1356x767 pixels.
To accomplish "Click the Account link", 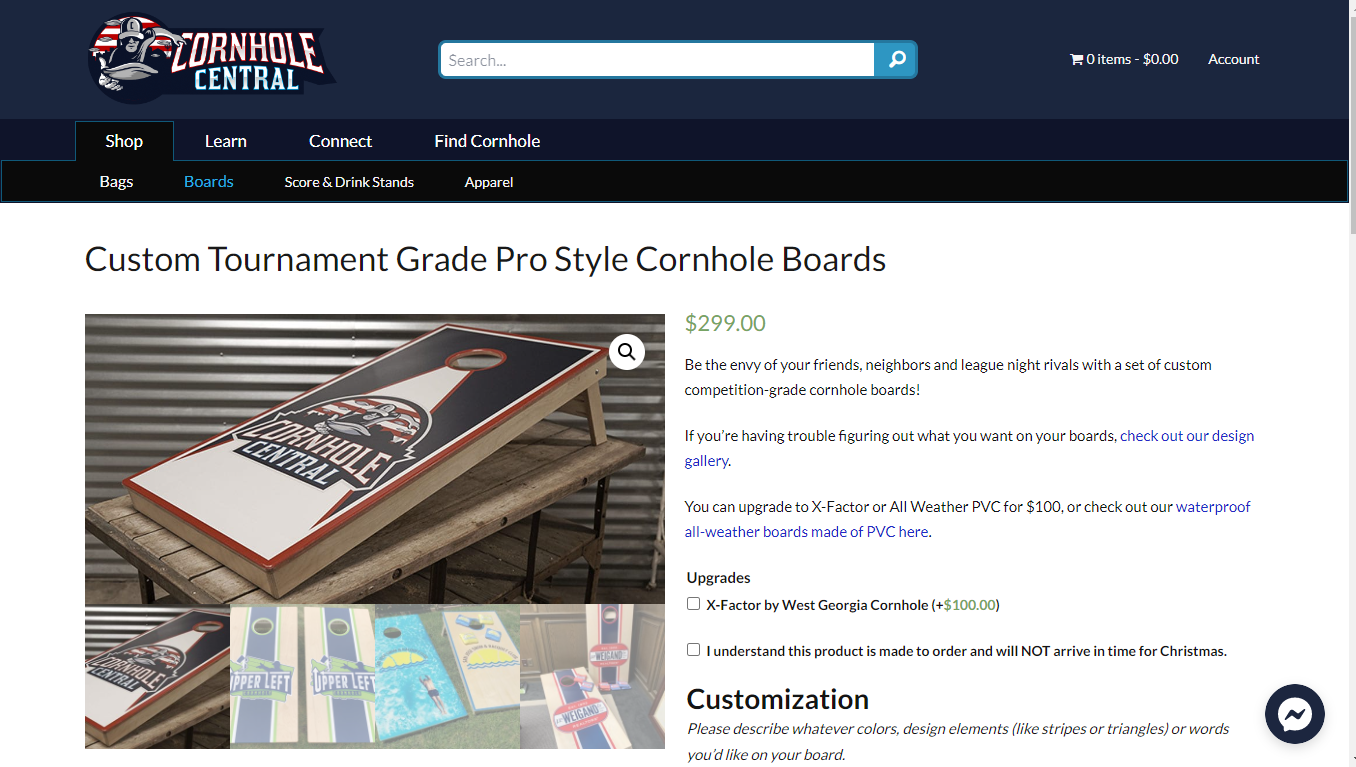I will pyautogui.click(x=1233, y=59).
